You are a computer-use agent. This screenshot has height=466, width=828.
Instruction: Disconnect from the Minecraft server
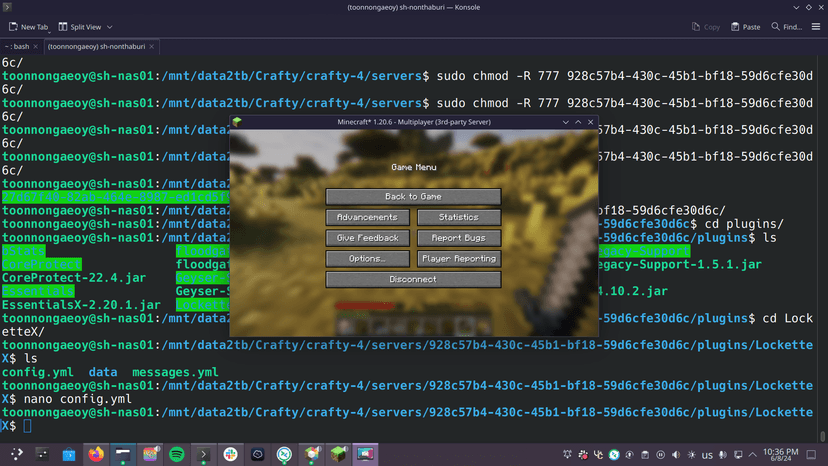coord(413,280)
